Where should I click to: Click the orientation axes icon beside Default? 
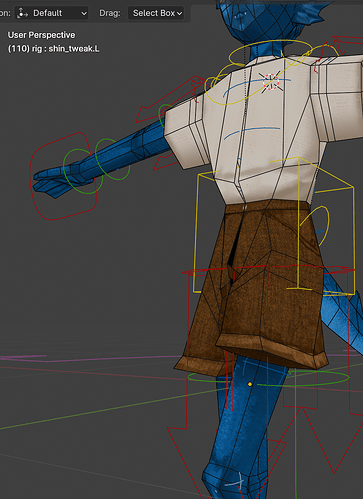pyautogui.click(x=23, y=13)
